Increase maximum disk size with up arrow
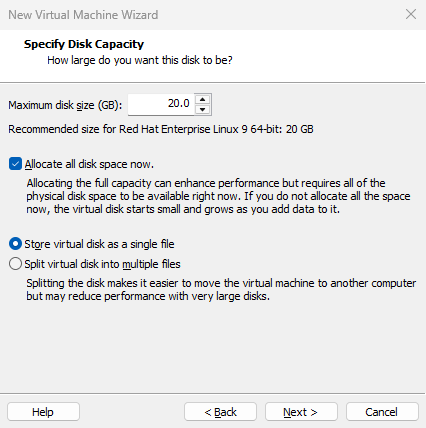The height and width of the screenshot is (428, 426). coord(202,100)
